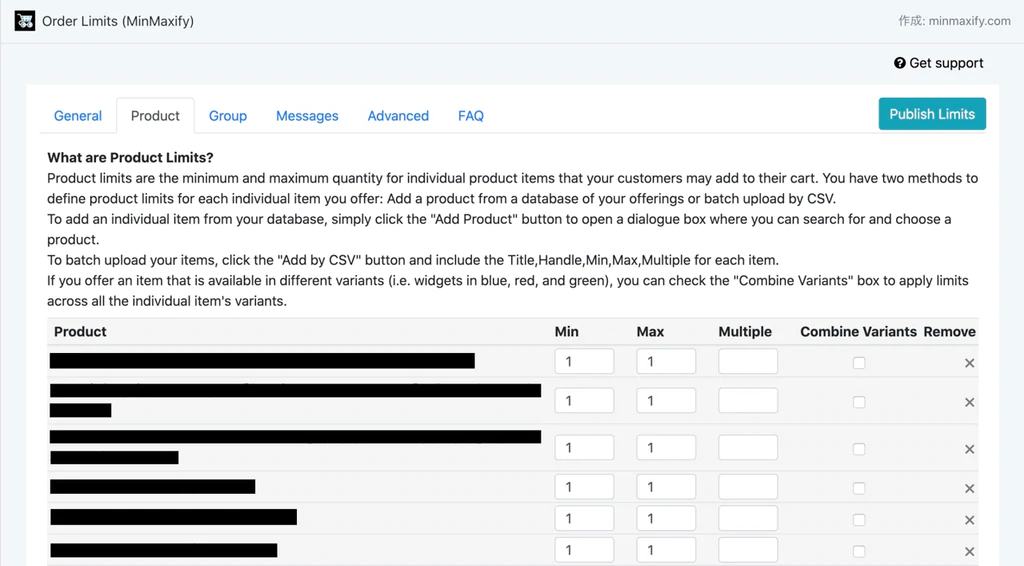Click the X icon on third product row

[x=969, y=449]
